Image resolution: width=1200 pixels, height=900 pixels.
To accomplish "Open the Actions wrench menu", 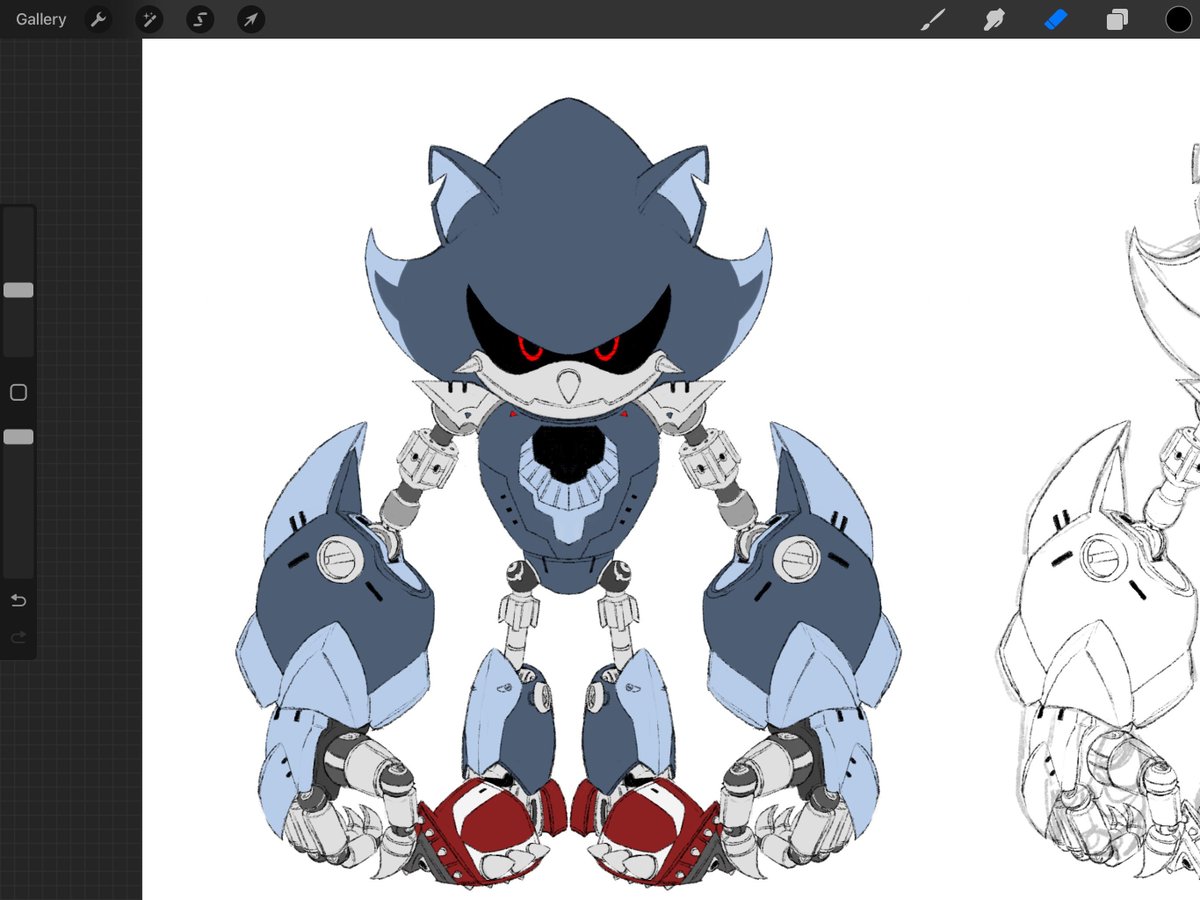I will point(98,19).
